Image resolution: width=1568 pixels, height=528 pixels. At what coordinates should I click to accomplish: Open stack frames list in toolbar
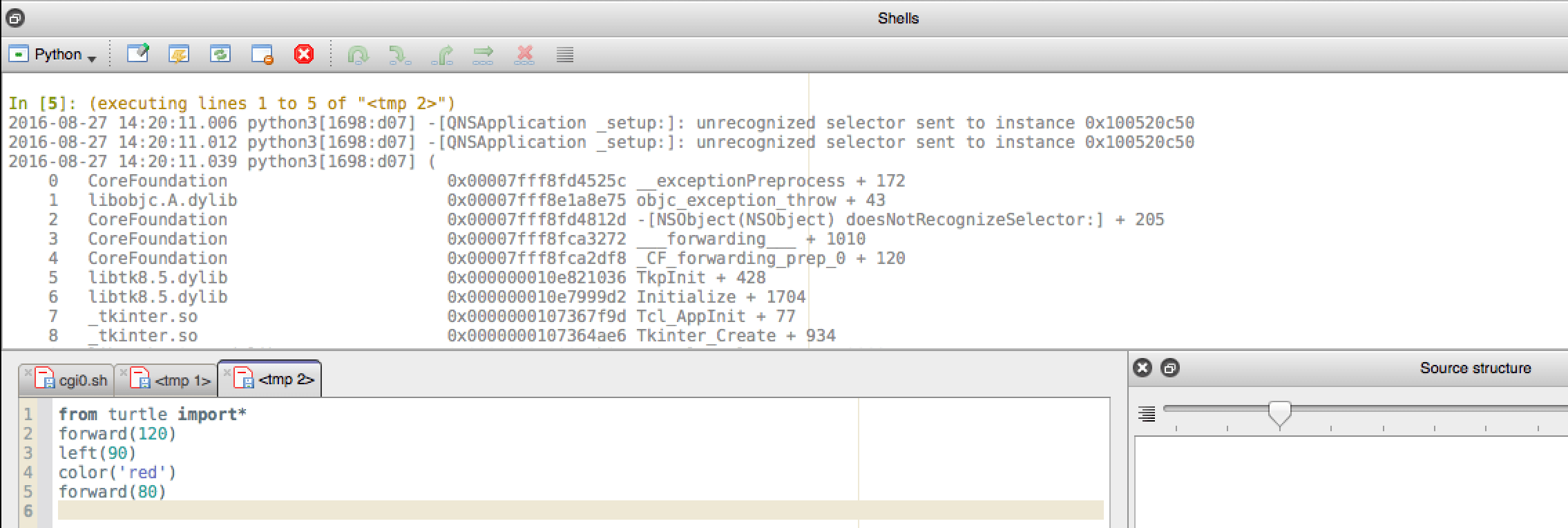tap(565, 55)
